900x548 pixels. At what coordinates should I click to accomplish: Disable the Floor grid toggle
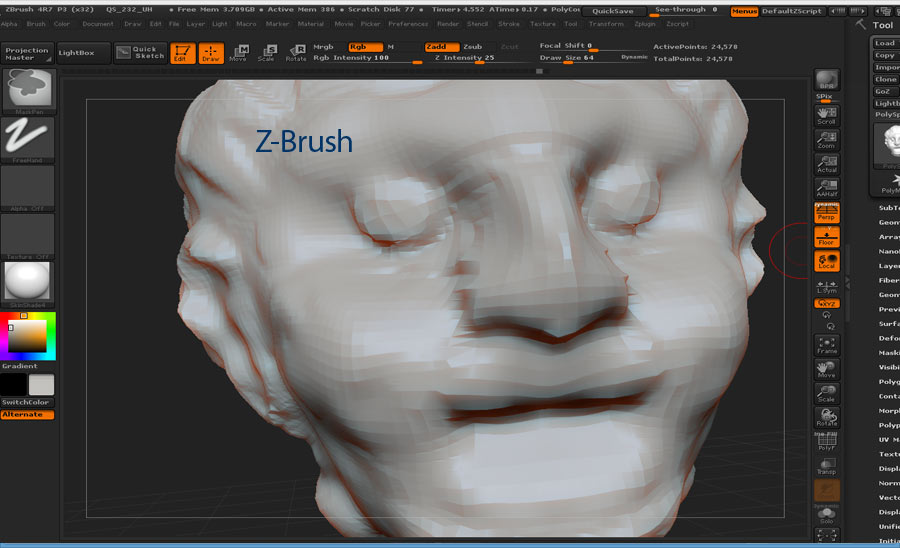coord(826,237)
